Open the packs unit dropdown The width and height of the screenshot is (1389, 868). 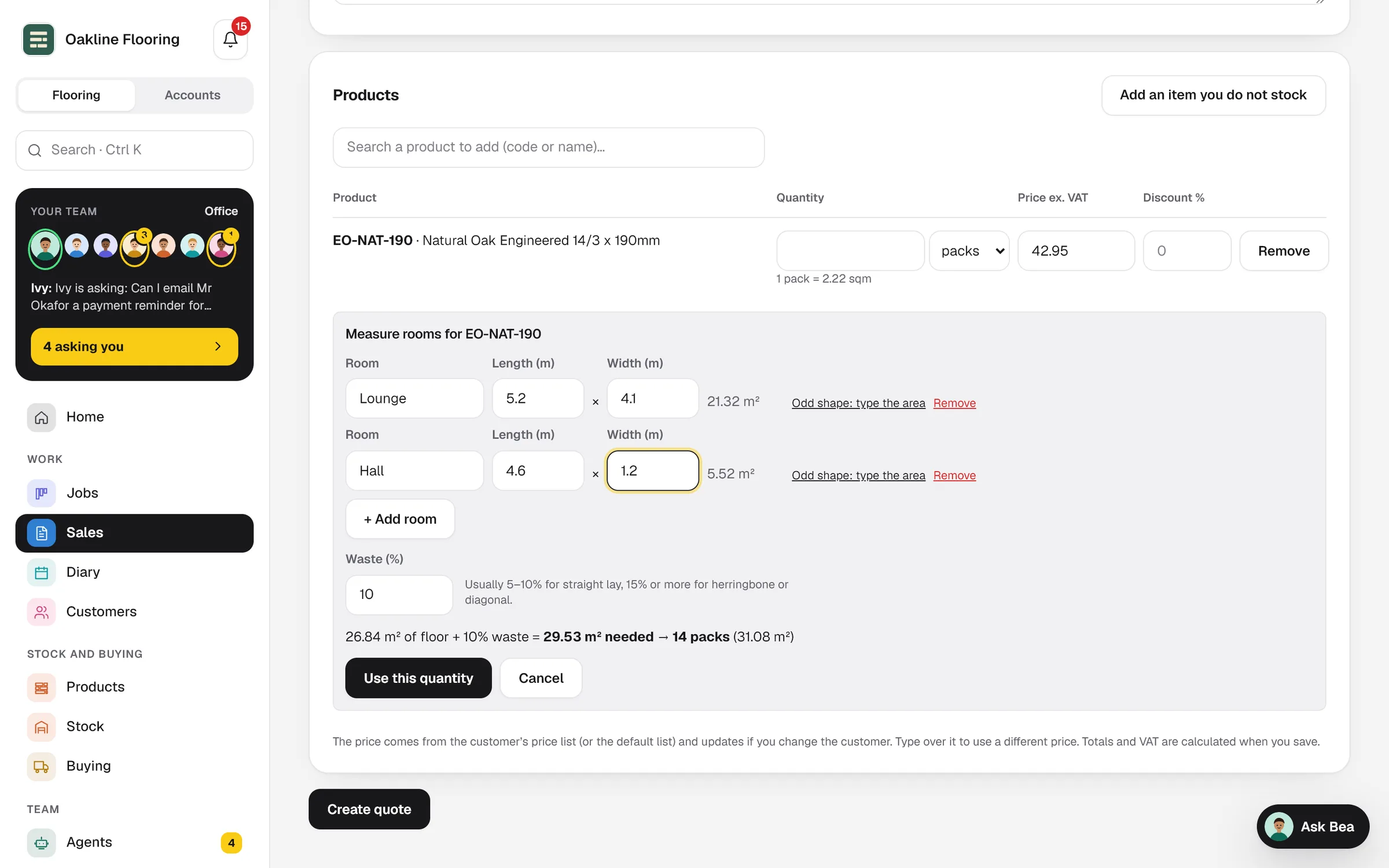[969, 251]
